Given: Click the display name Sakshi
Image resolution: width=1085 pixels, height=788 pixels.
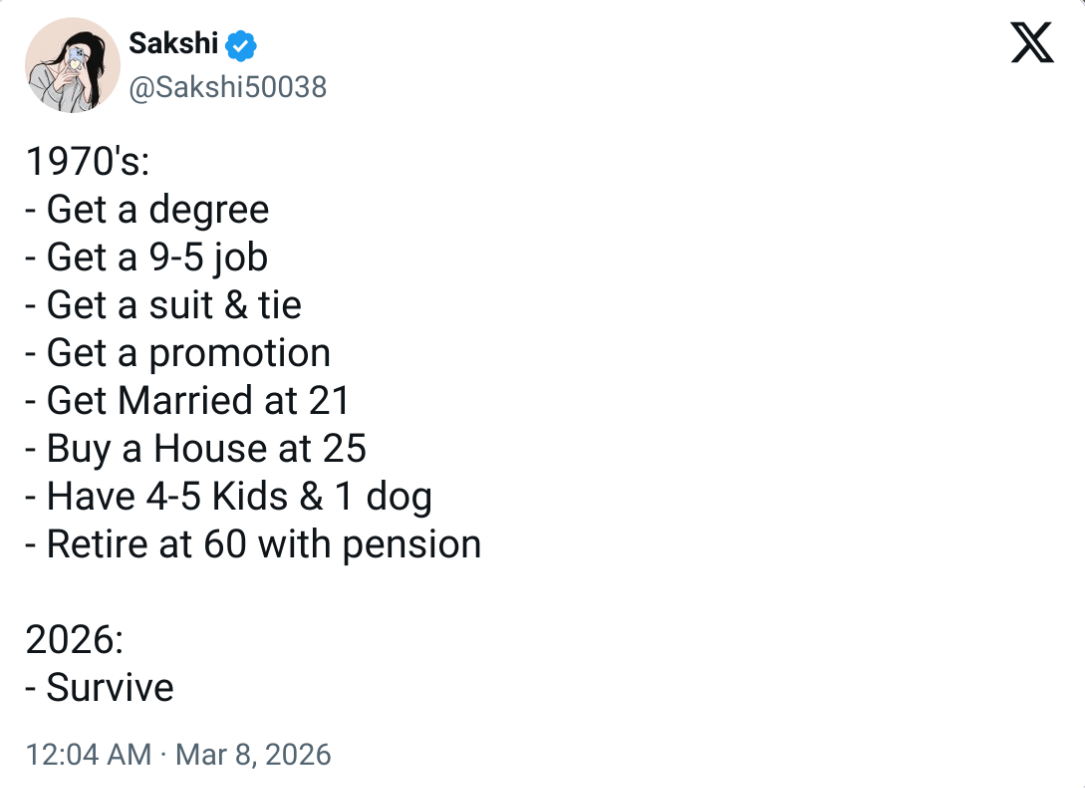Looking at the screenshot, I should pos(173,44).
